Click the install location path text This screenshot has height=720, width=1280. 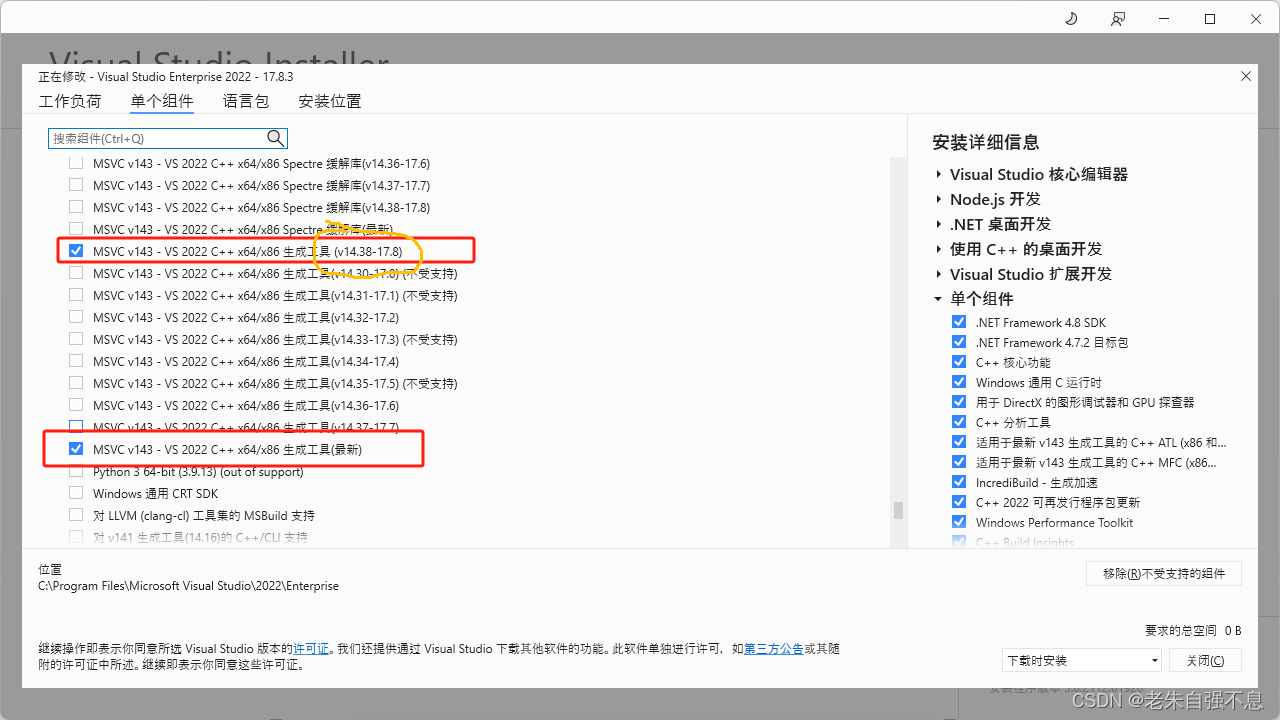[188, 586]
